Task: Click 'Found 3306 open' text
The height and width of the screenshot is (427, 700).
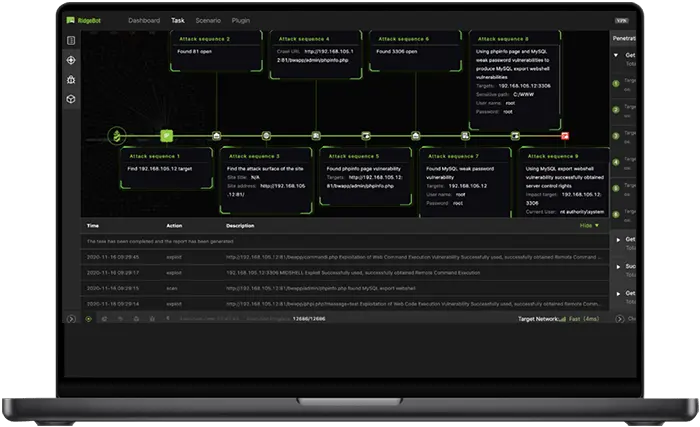Action: click(x=396, y=51)
